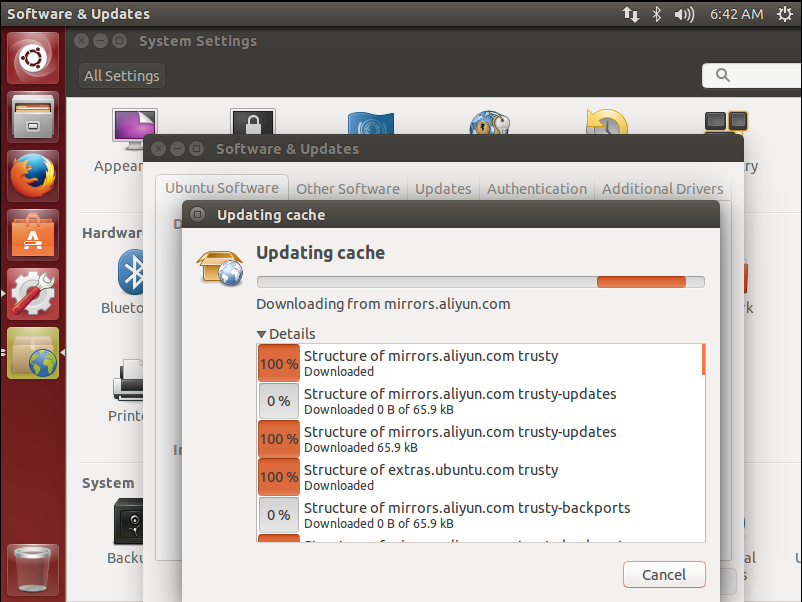The height and width of the screenshot is (602, 802).
Task: Select trusty-updates row showing Downloaded 65.9 kB
Action: pyautogui.click(x=480, y=439)
